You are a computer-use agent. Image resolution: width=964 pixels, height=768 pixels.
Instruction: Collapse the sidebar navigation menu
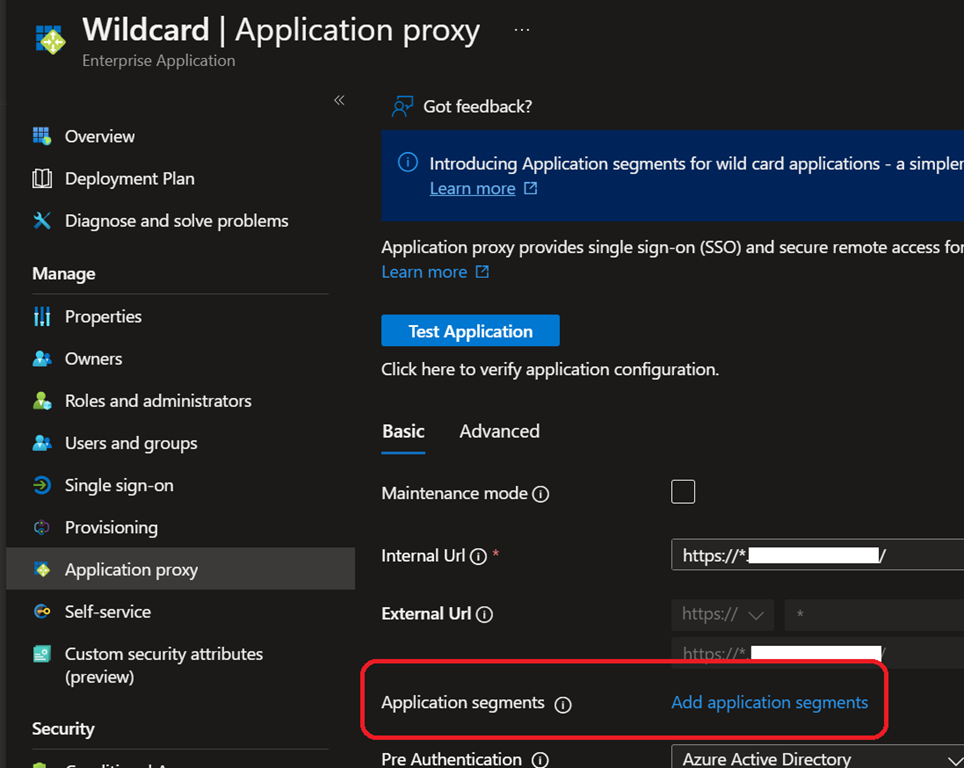[339, 100]
